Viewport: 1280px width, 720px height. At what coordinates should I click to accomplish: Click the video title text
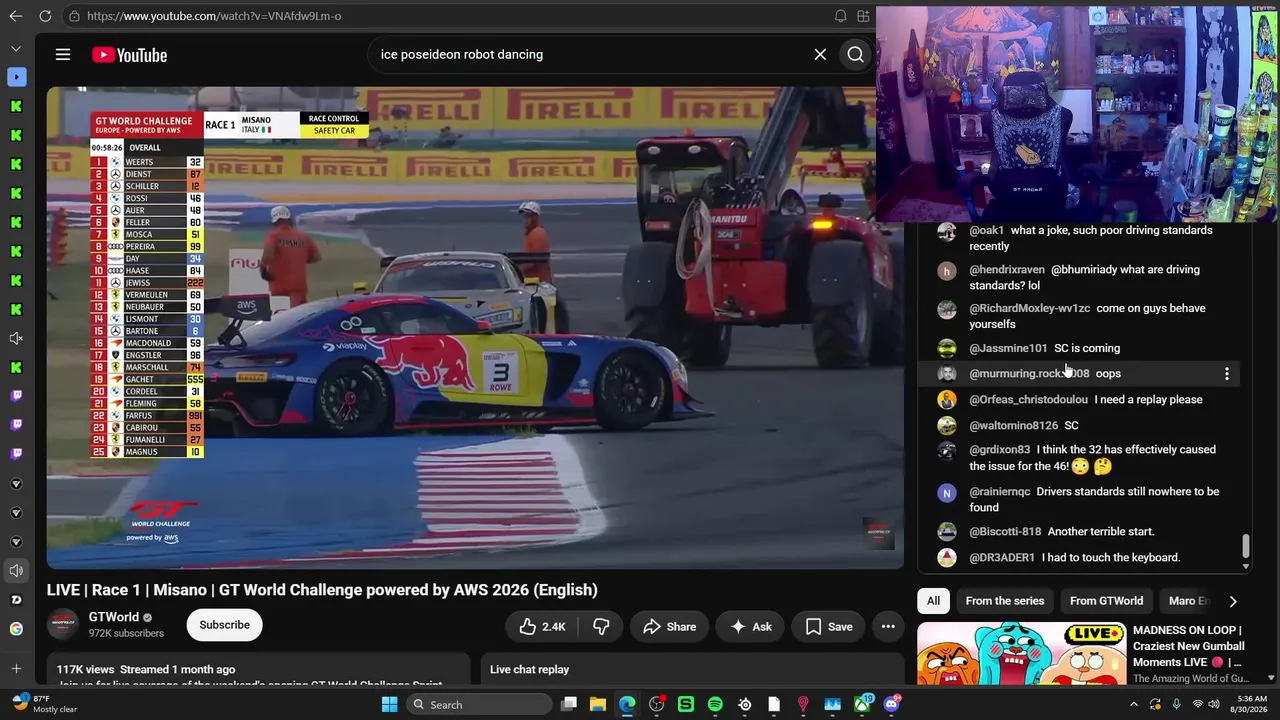(x=322, y=590)
